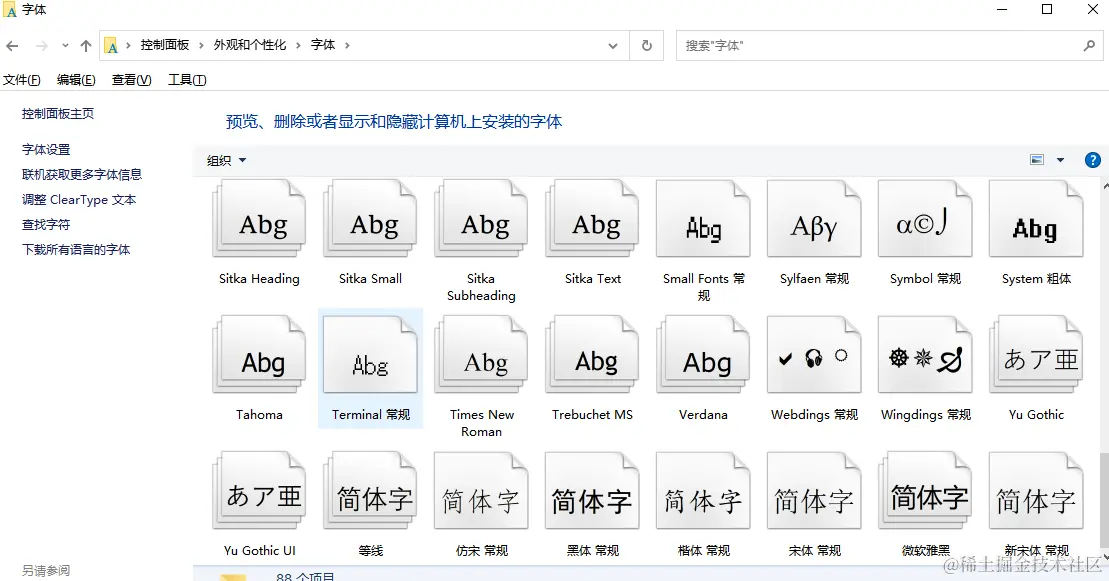Viewport: 1109px width, 581px height.
Task: Expand the chevron after 控制面板 breadcrumb
Action: [202, 45]
